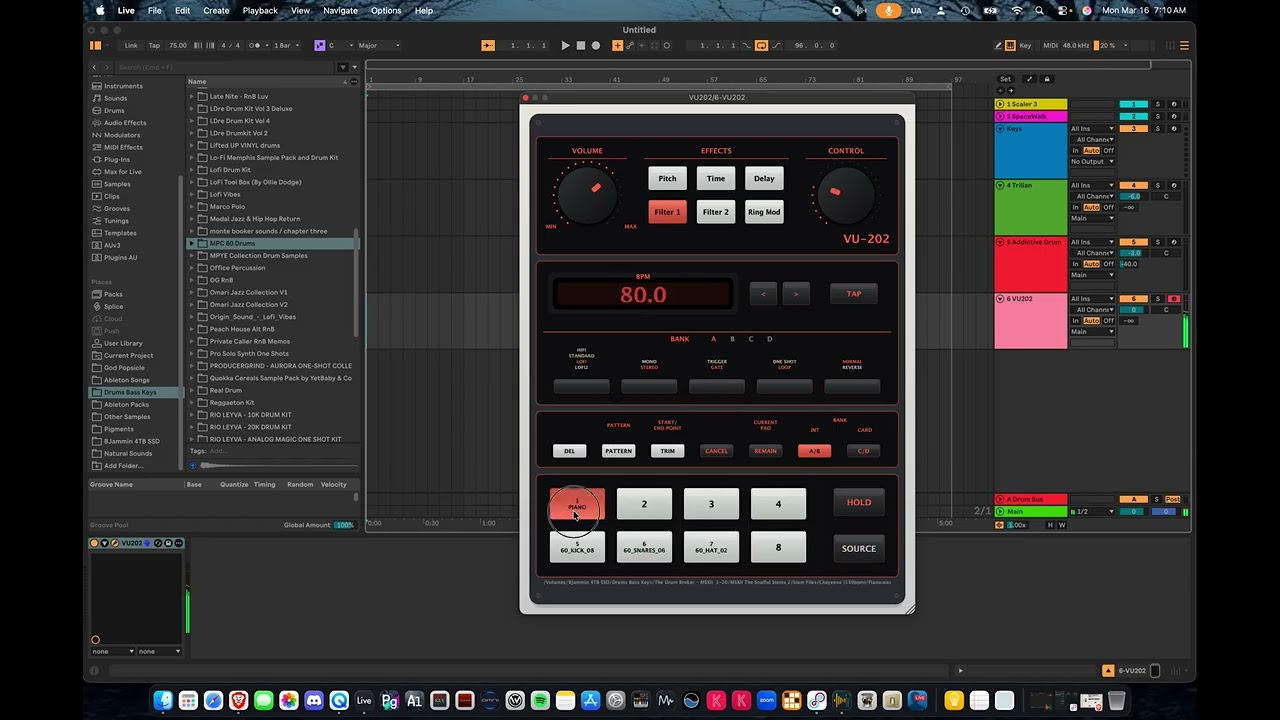Viewport: 1280px width, 720px height.
Task: Expand the MPC 60 Drums folder
Action: (x=192, y=243)
